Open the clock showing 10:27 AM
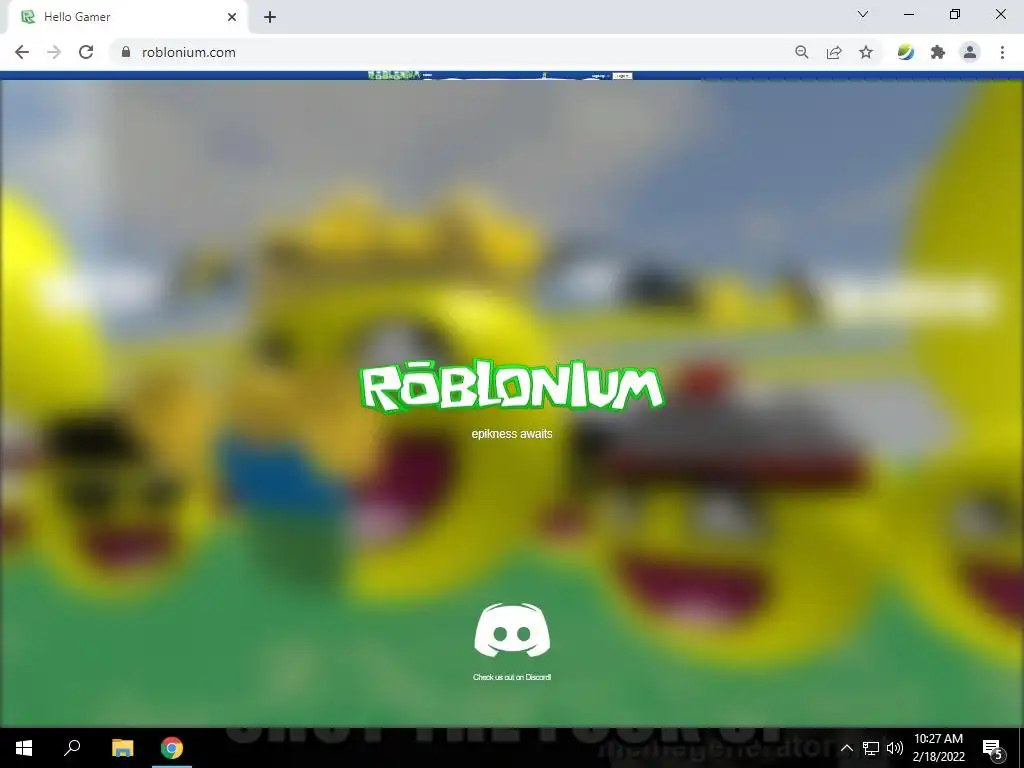 tap(938, 748)
